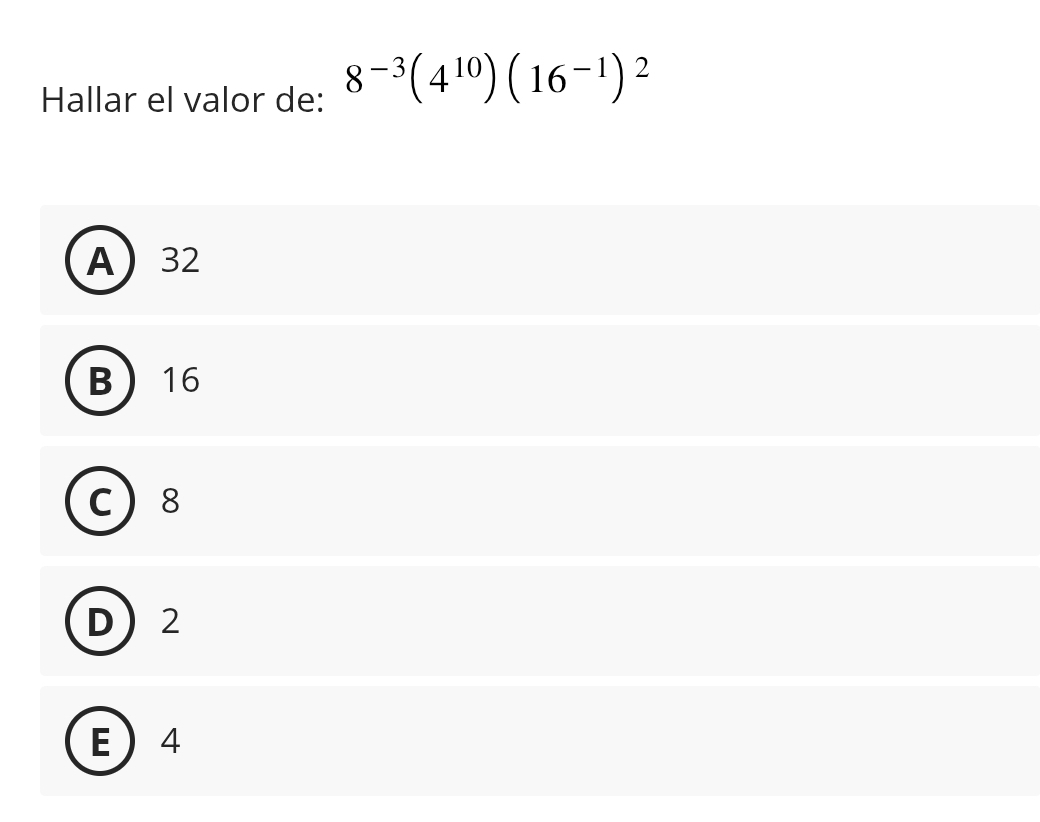Click empty area of option A row
The width and height of the screenshot is (1040, 822).
click(600, 260)
